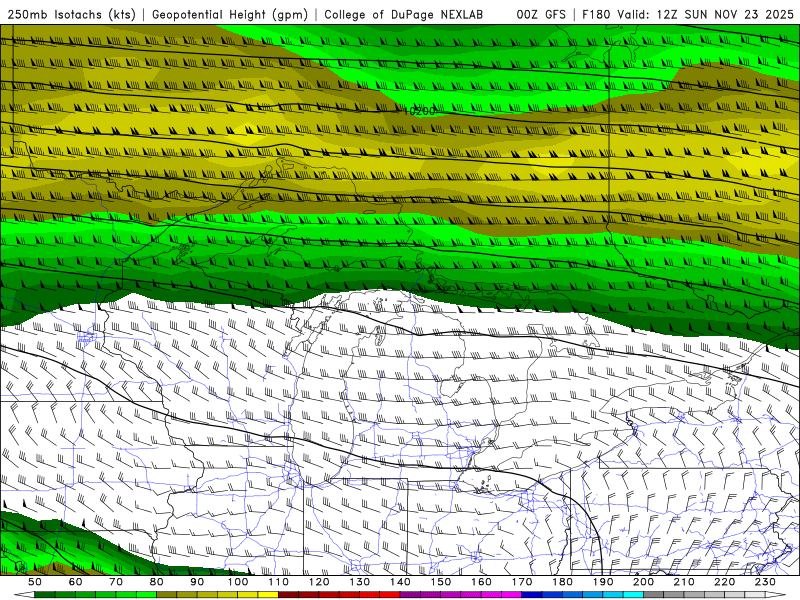The height and width of the screenshot is (600, 800).
Task: Click the "250mb Isotachs (kts)" title text
Action: pyautogui.click(x=71, y=15)
